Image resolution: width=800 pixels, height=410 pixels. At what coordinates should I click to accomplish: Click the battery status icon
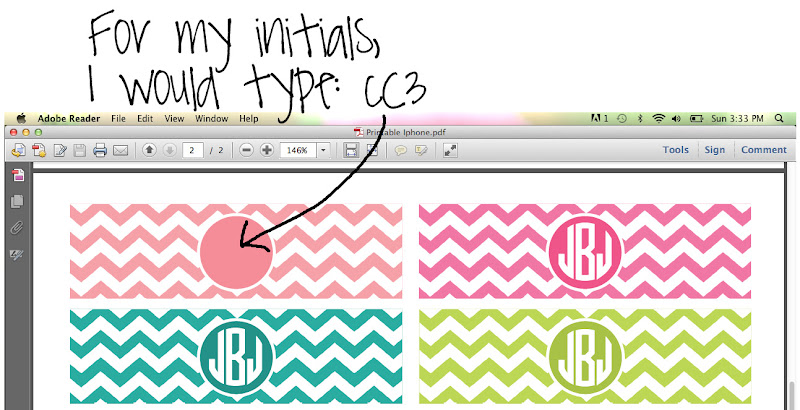(x=696, y=118)
